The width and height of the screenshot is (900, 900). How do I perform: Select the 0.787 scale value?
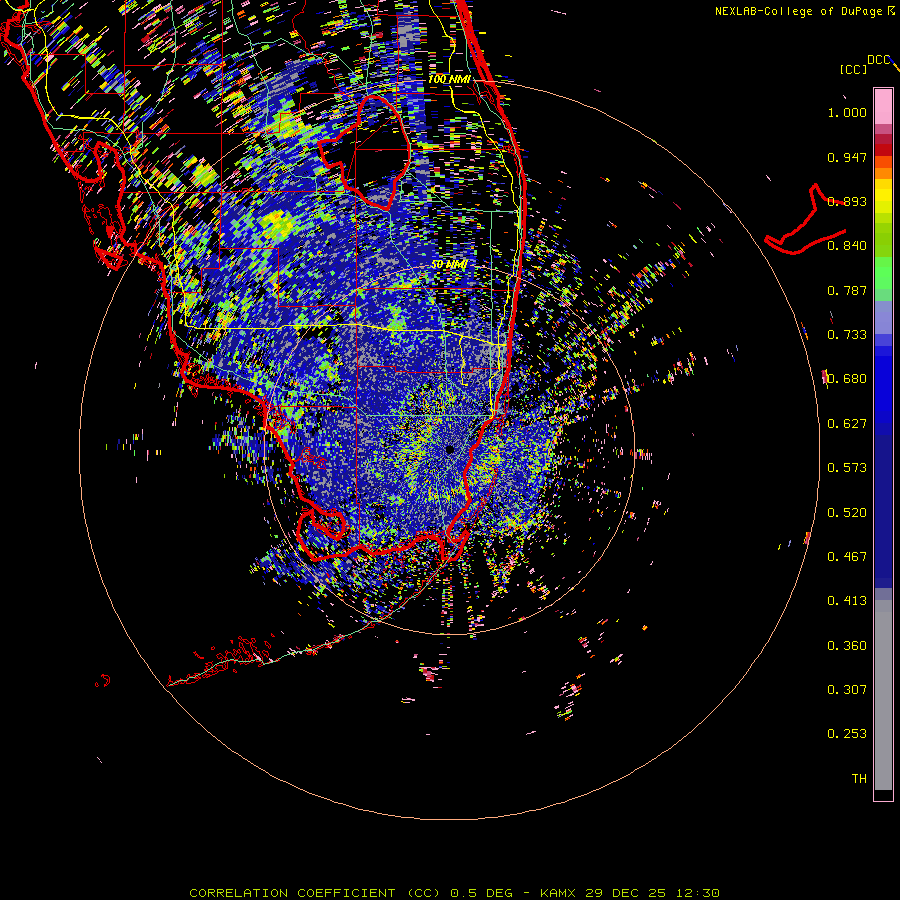[847, 290]
